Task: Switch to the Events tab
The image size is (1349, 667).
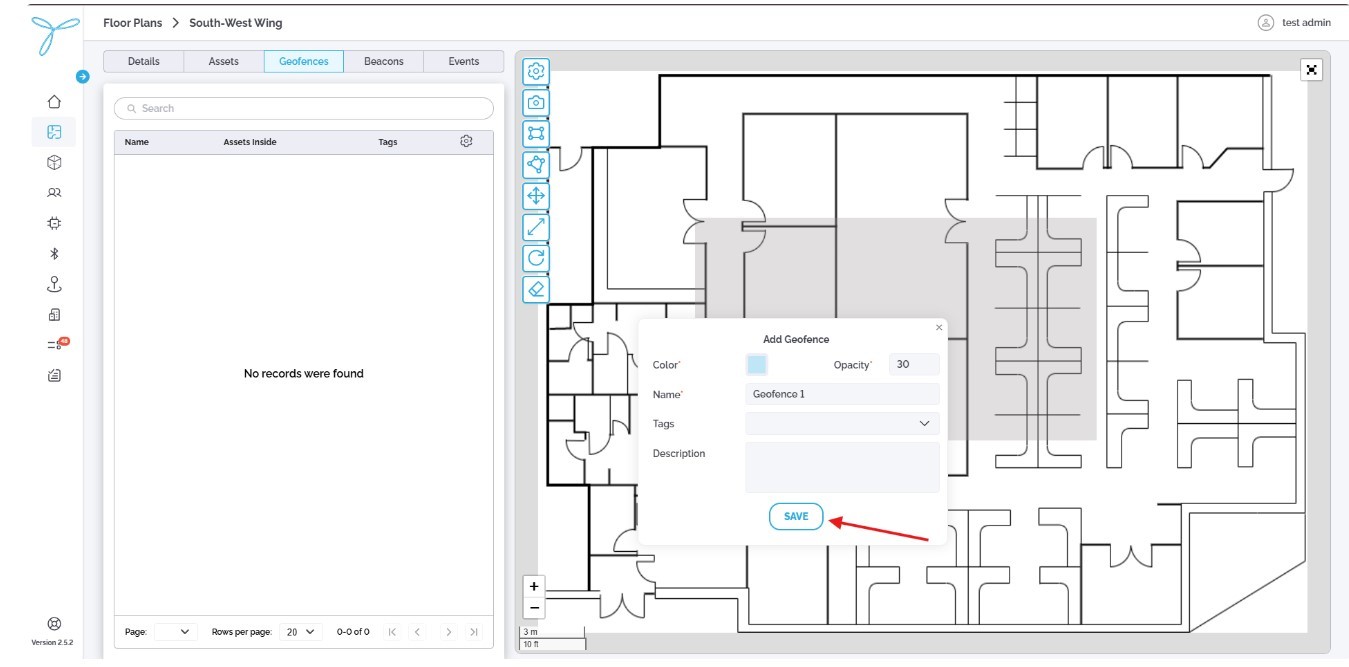Action: coord(464,61)
